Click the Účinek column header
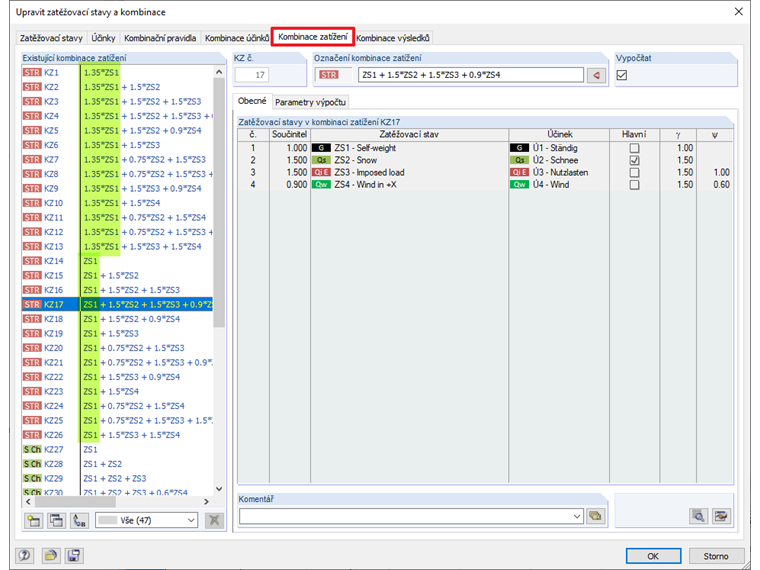 [x=559, y=134]
